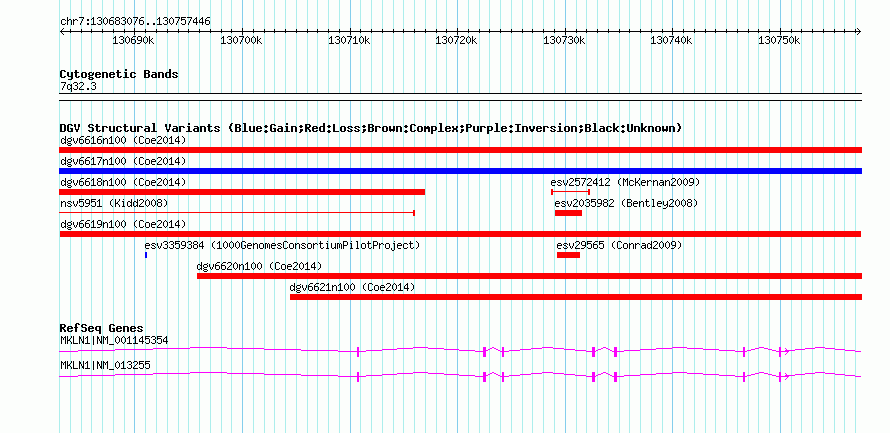The width and height of the screenshot is (890, 433).
Task: Open label esv29565 (Conrad2009)
Action: point(619,245)
